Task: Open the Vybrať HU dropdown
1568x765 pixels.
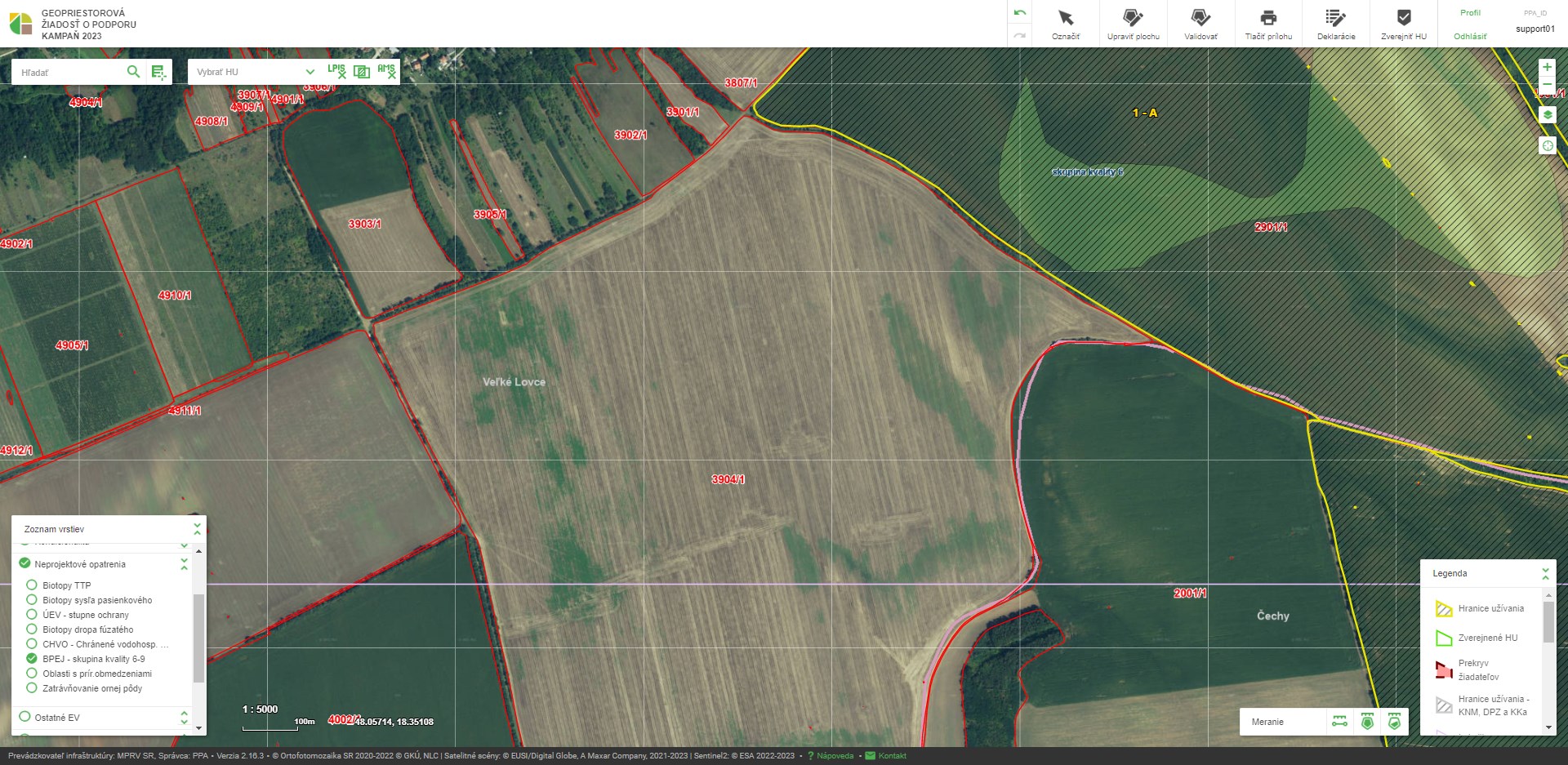Action: [255, 72]
